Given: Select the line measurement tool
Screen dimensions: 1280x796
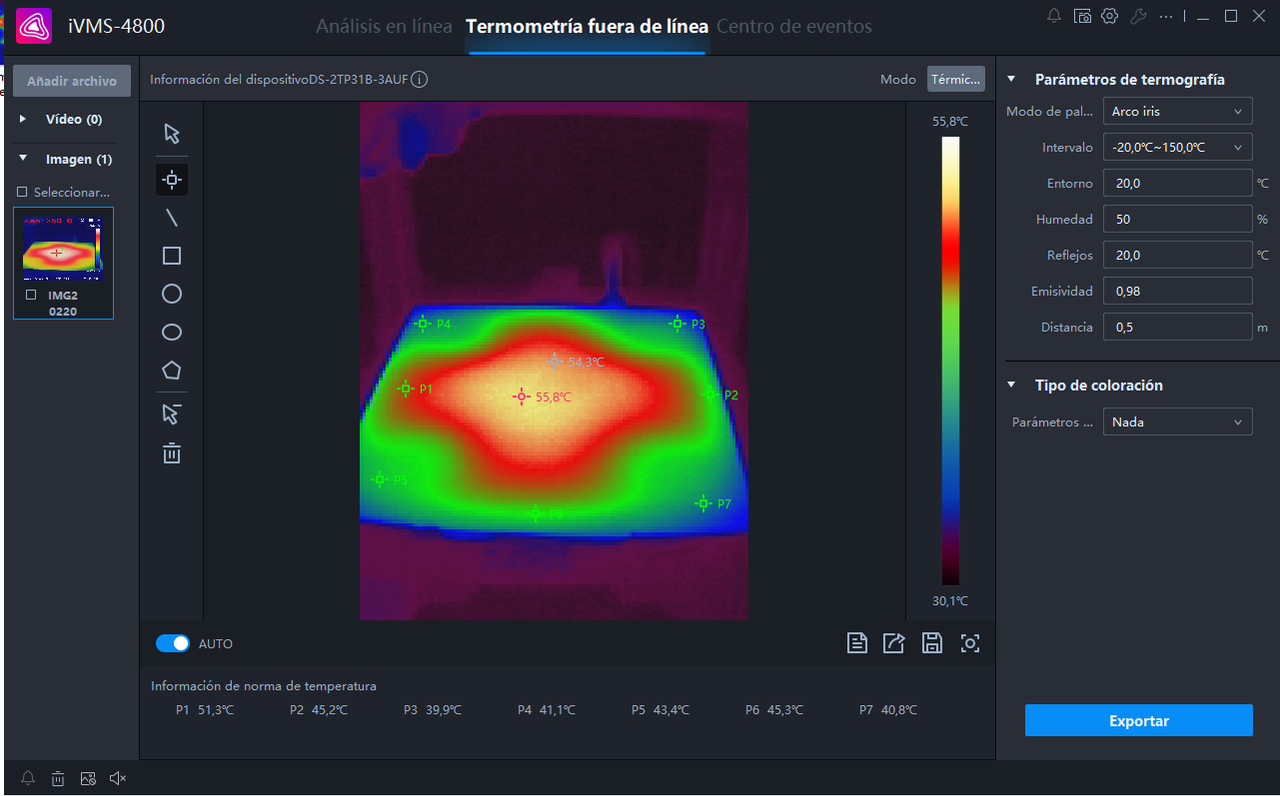Looking at the screenshot, I should tap(172, 218).
